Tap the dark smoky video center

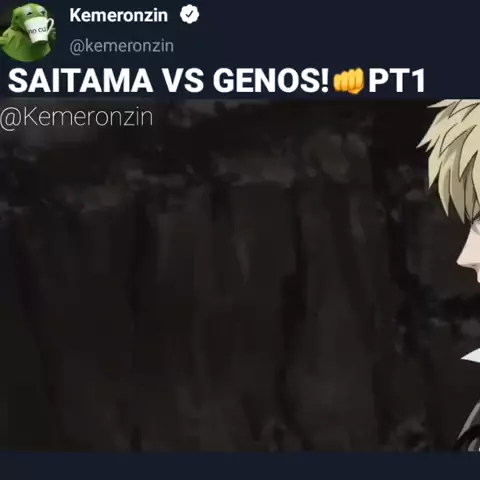213,277
